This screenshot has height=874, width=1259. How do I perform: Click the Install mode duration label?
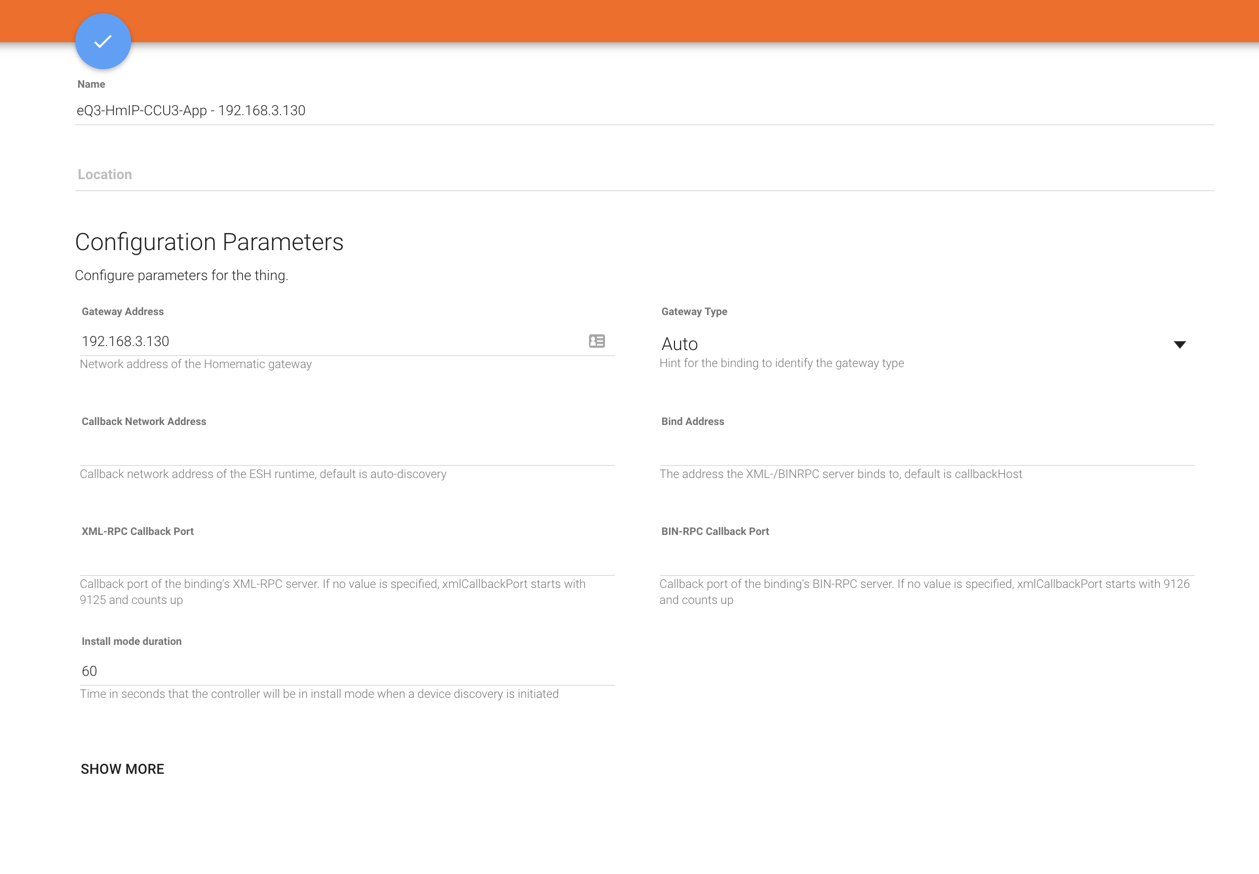click(131, 641)
